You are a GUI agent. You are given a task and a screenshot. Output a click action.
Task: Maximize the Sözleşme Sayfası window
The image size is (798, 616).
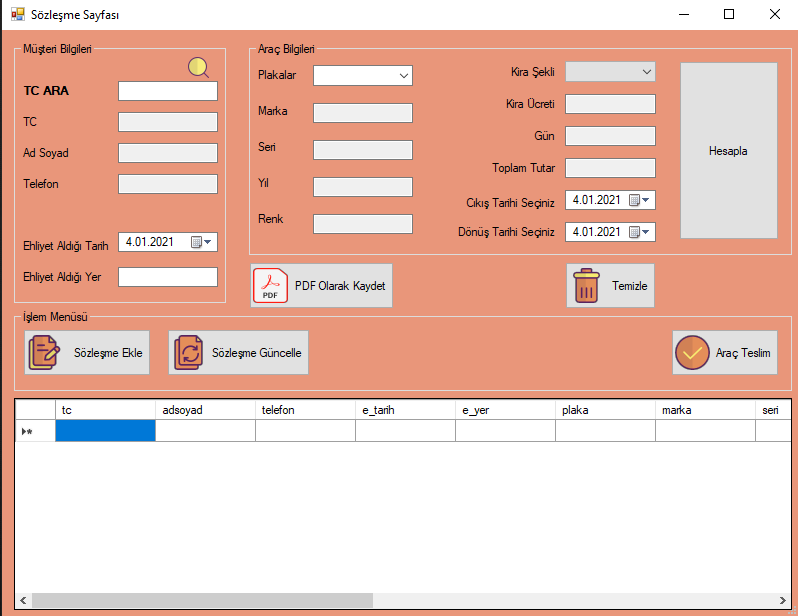(x=729, y=14)
